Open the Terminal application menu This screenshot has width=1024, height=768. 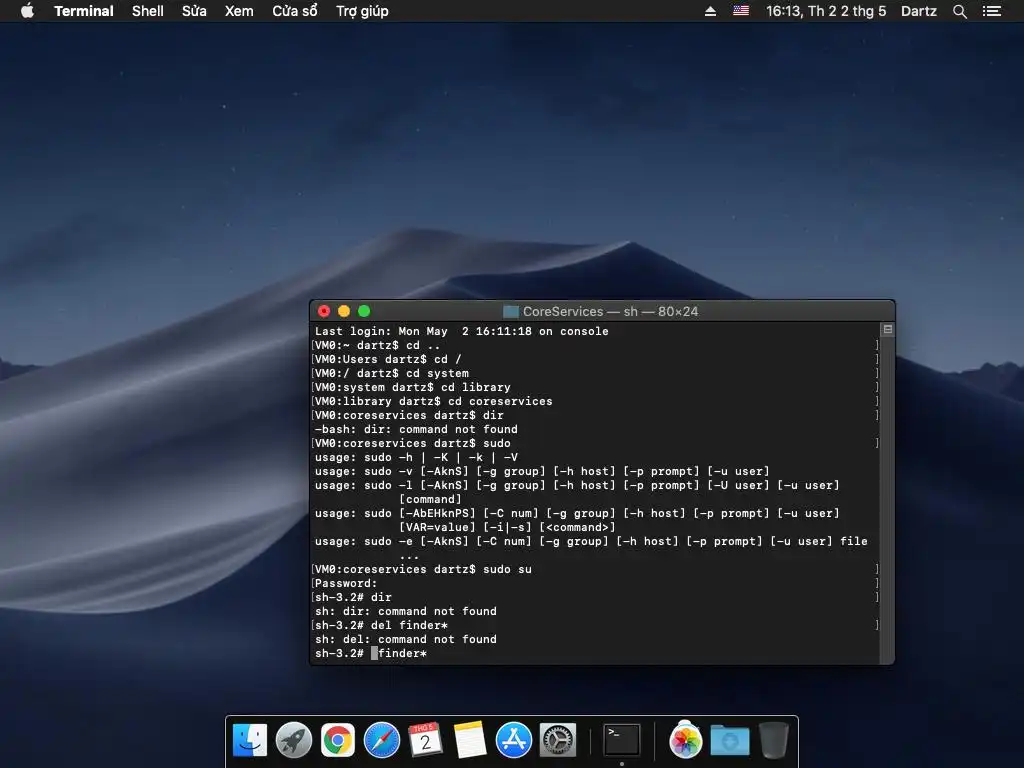coord(84,11)
